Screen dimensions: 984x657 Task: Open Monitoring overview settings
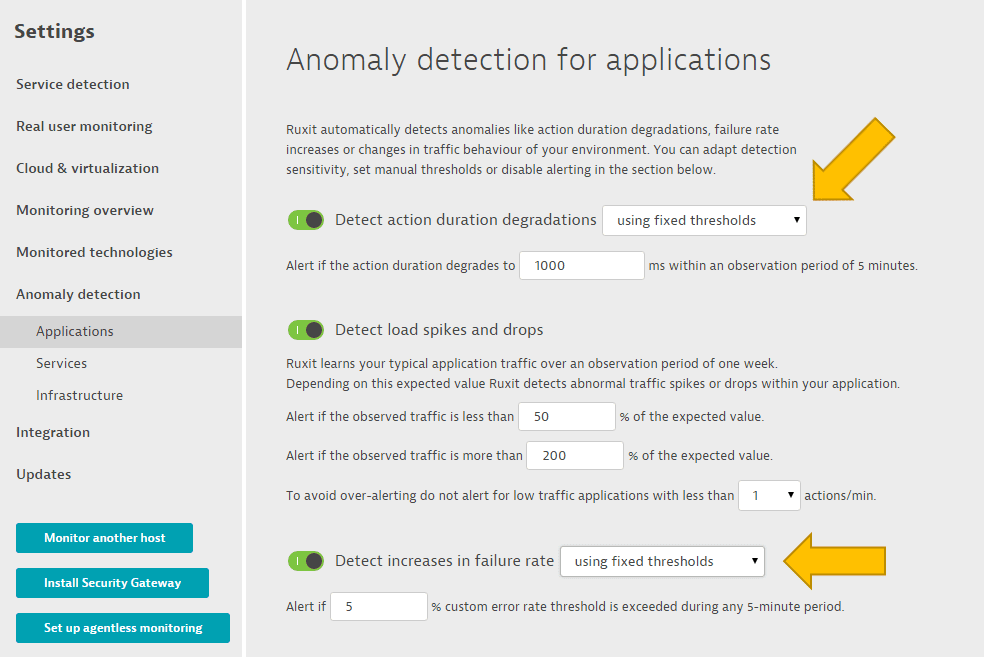tap(85, 210)
